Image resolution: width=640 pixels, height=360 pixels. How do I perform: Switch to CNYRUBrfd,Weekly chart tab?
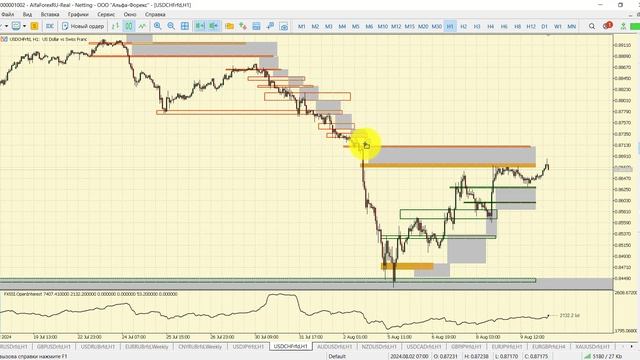coord(200,347)
